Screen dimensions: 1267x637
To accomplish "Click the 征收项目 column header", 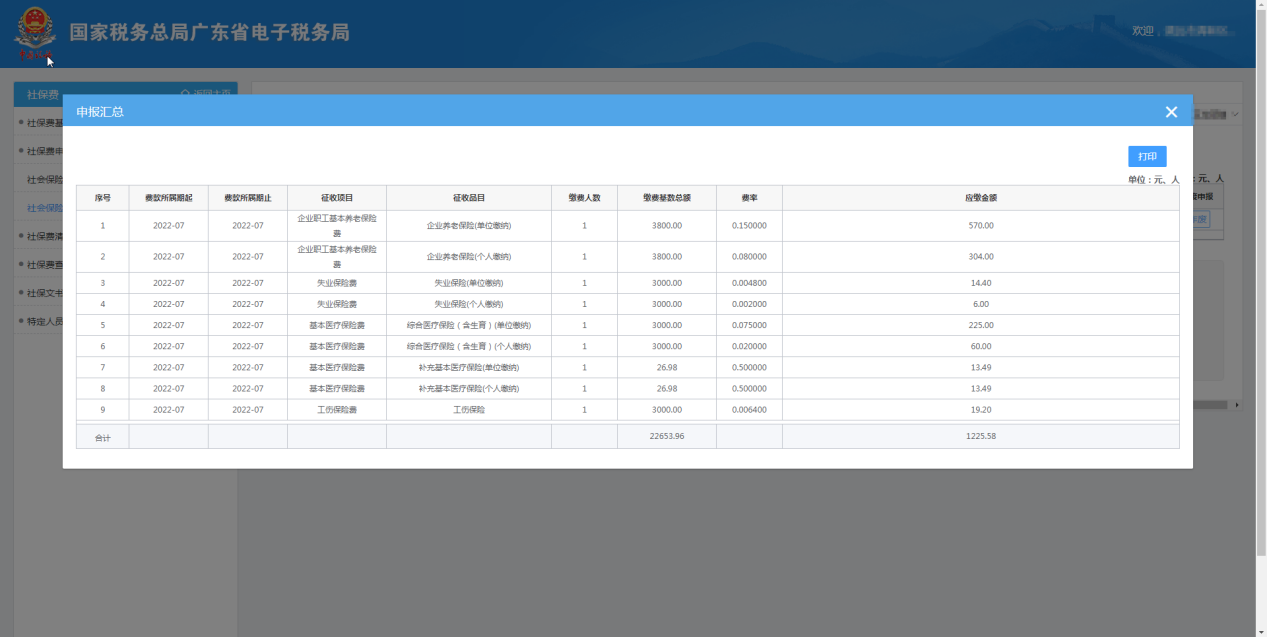I will [x=336, y=198].
